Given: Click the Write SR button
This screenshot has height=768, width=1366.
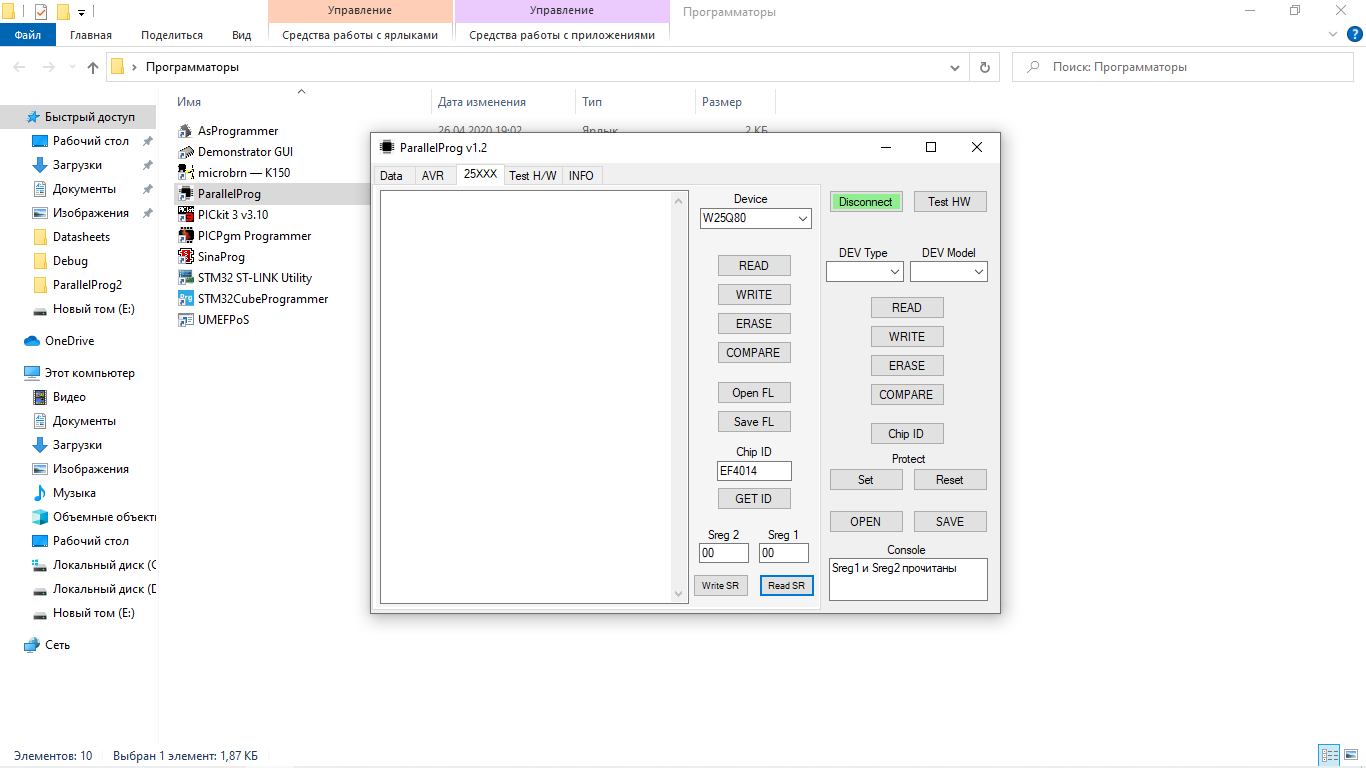Looking at the screenshot, I should coord(720,586).
